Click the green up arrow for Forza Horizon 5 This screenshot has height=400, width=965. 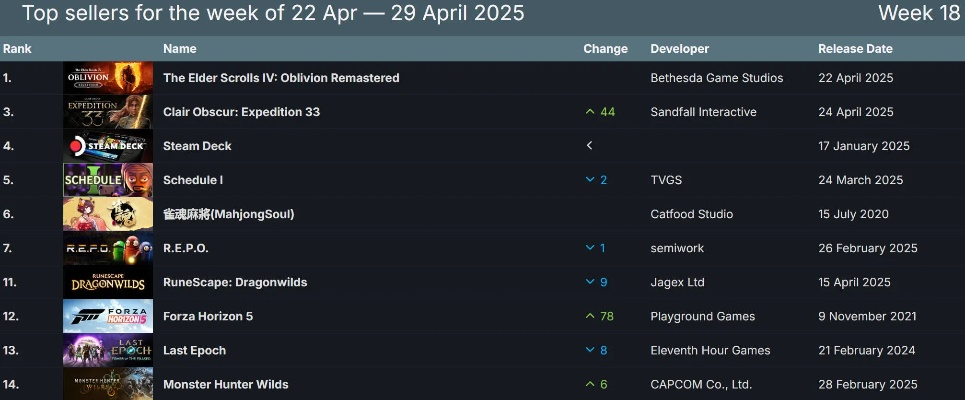(x=590, y=316)
